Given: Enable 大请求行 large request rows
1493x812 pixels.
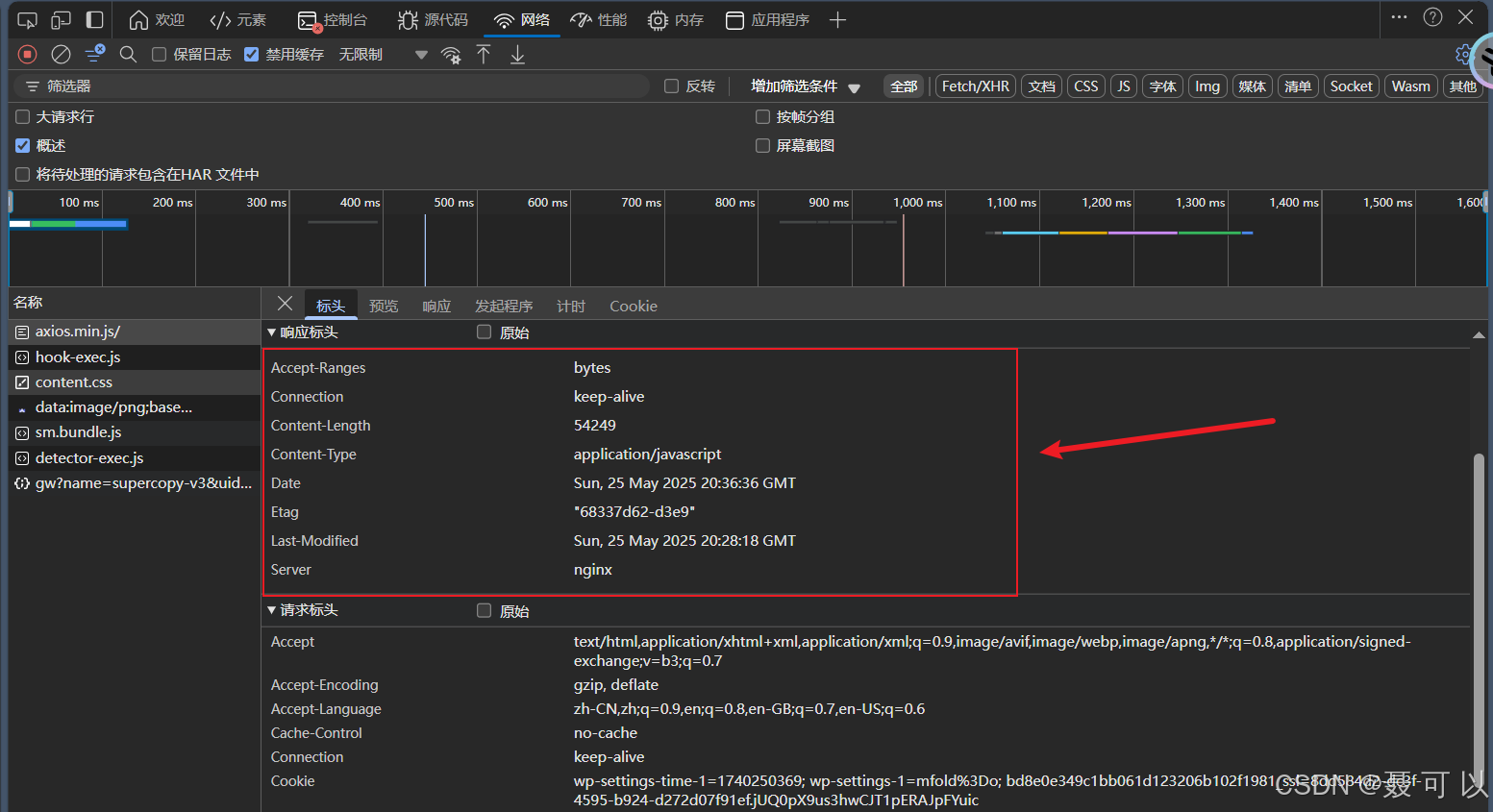Looking at the screenshot, I should [23, 117].
